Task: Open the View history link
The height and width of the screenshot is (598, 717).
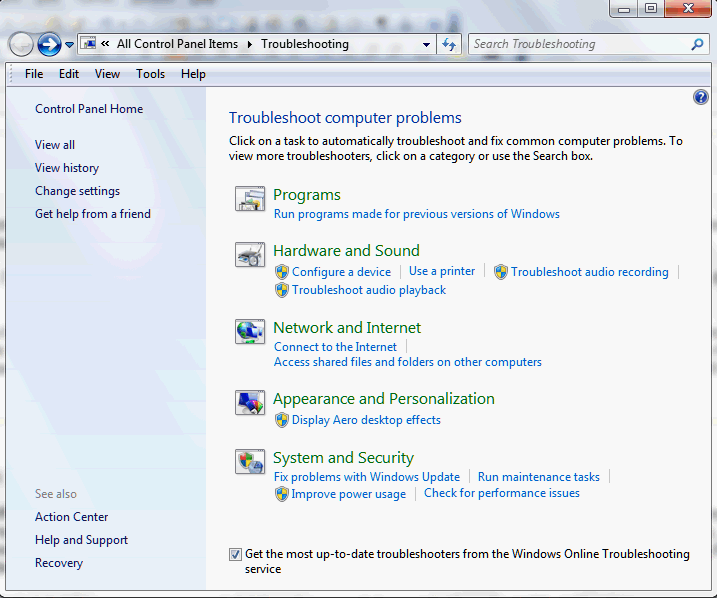Action: tap(67, 168)
